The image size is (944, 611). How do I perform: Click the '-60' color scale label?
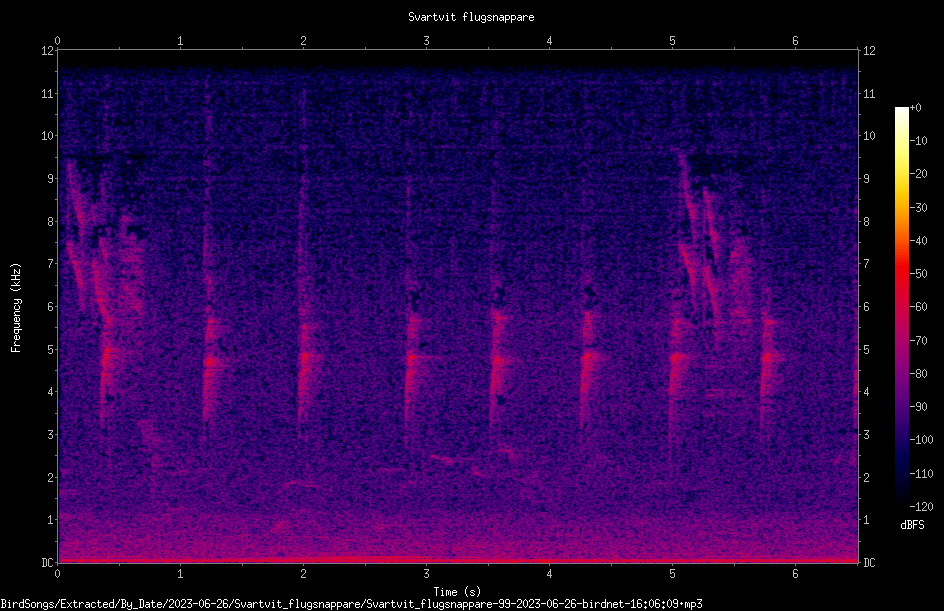(918, 307)
